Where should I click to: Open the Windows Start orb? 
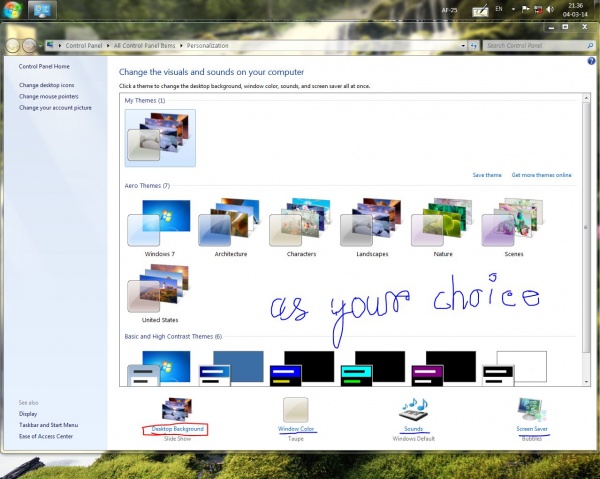point(13,10)
